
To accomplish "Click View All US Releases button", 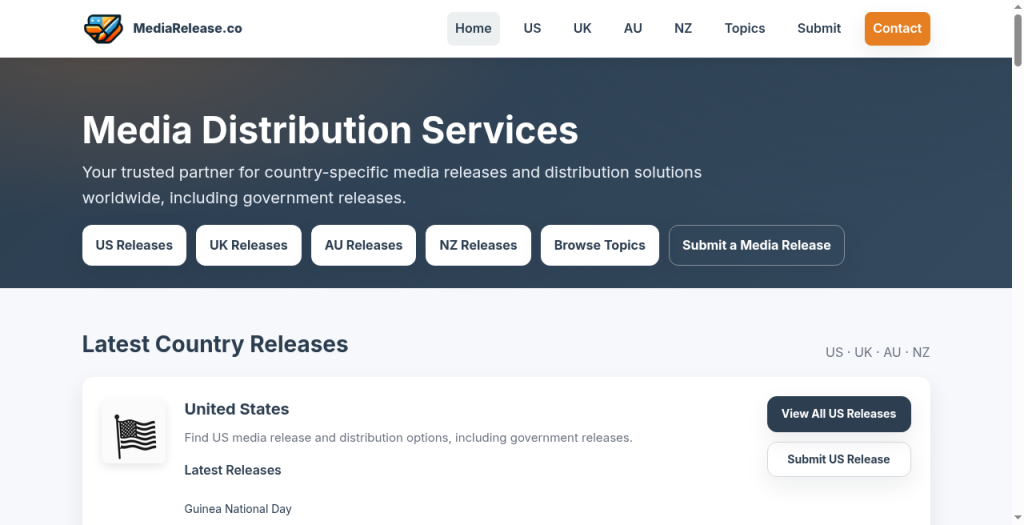I will point(839,414).
